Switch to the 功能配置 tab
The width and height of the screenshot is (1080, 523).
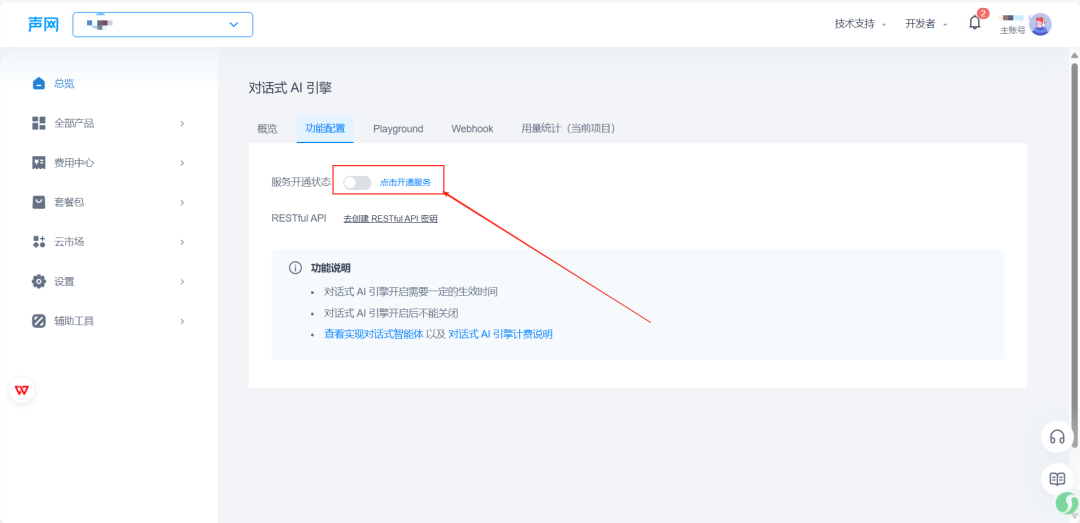click(325, 129)
